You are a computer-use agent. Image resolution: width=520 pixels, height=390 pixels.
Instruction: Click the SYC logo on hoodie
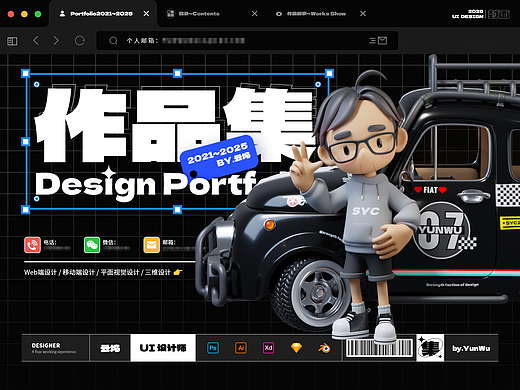pyautogui.click(x=366, y=211)
